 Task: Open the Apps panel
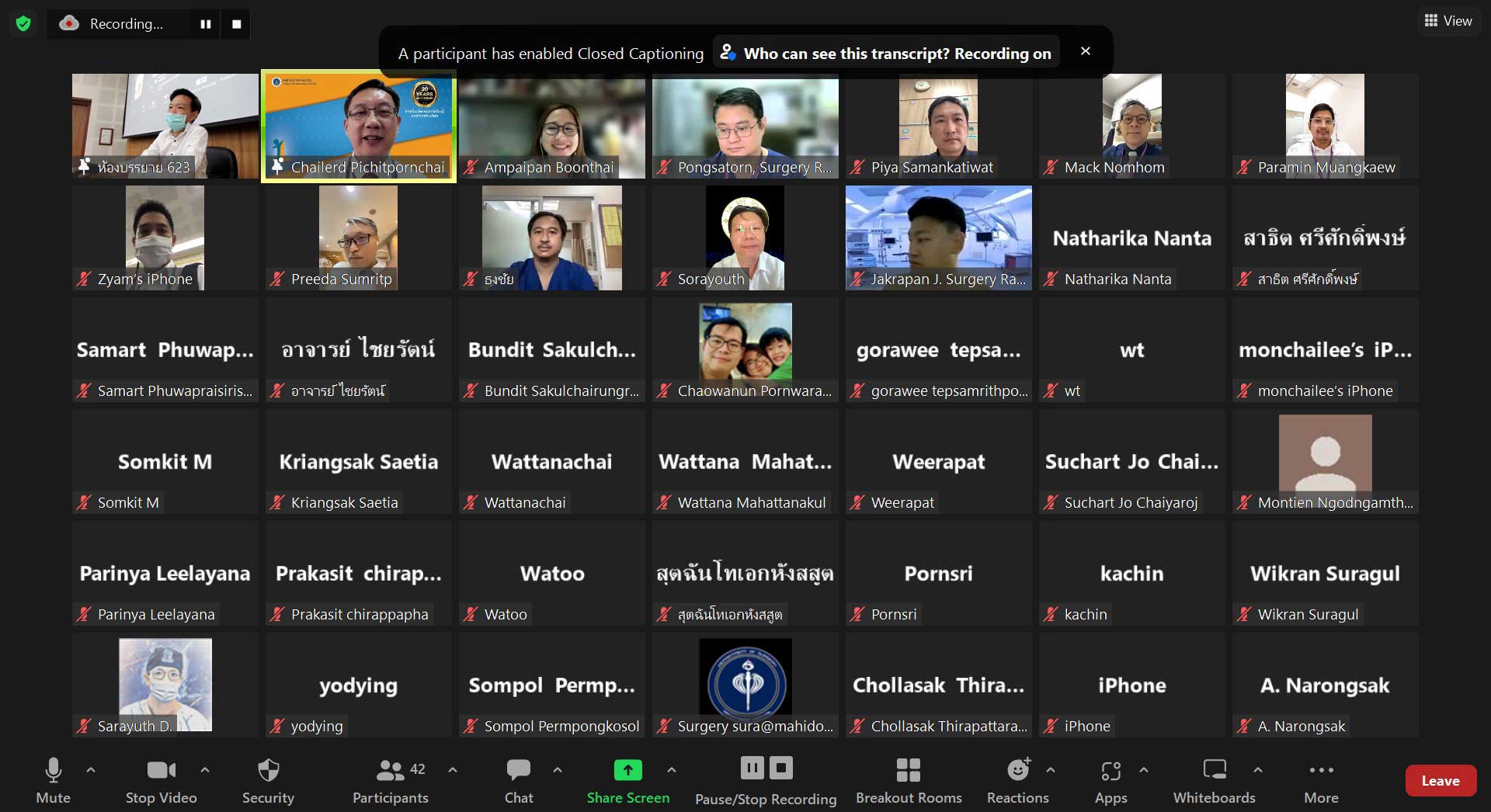[1110, 779]
